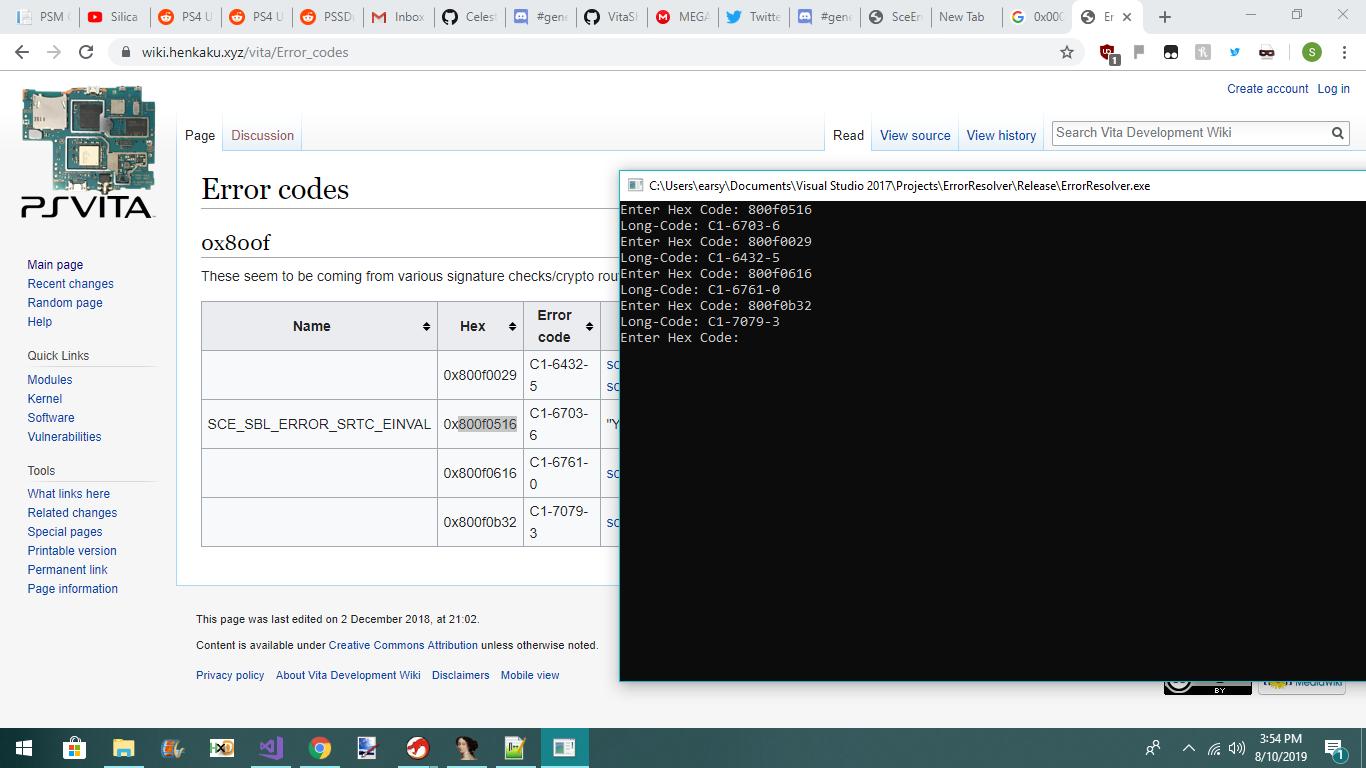Sort table by Error code column
The height and width of the screenshot is (768, 1366).
589,326
